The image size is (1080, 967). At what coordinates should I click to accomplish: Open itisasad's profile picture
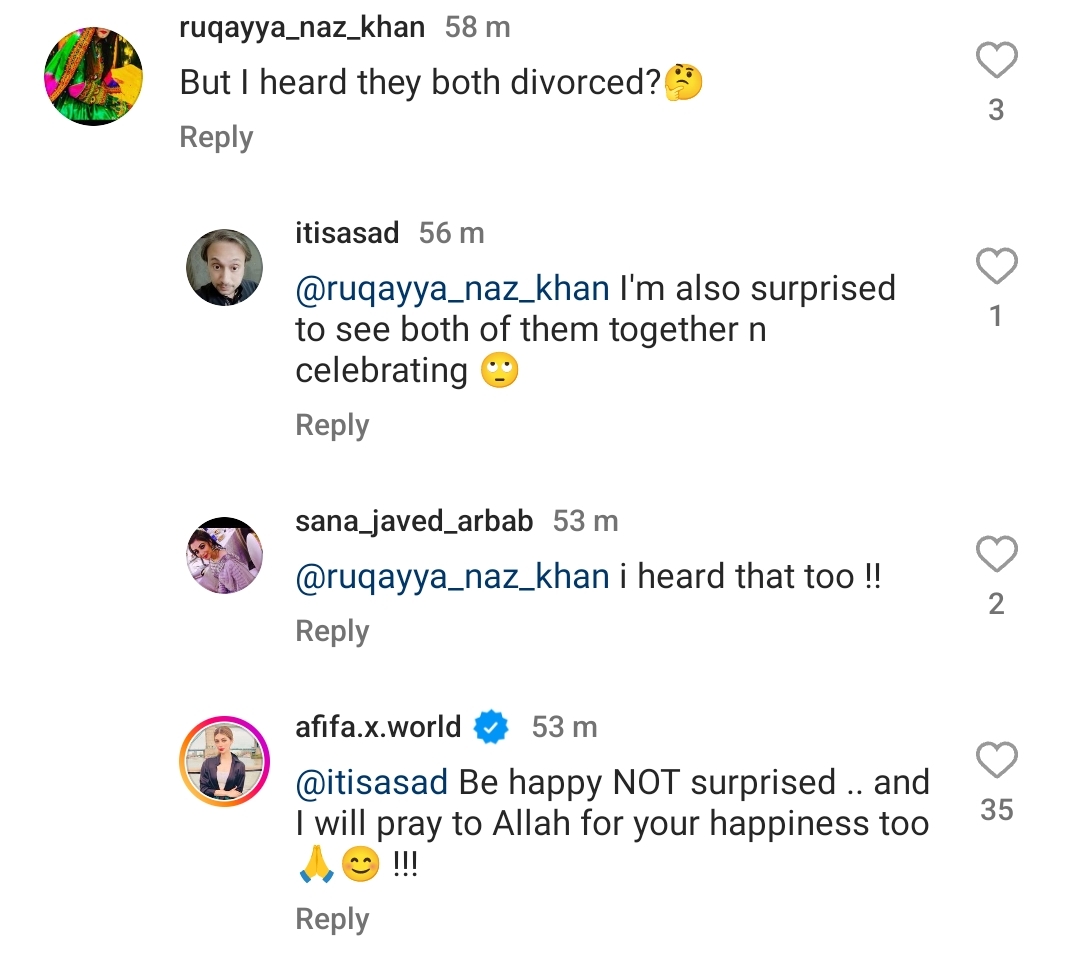click(224, 269)
